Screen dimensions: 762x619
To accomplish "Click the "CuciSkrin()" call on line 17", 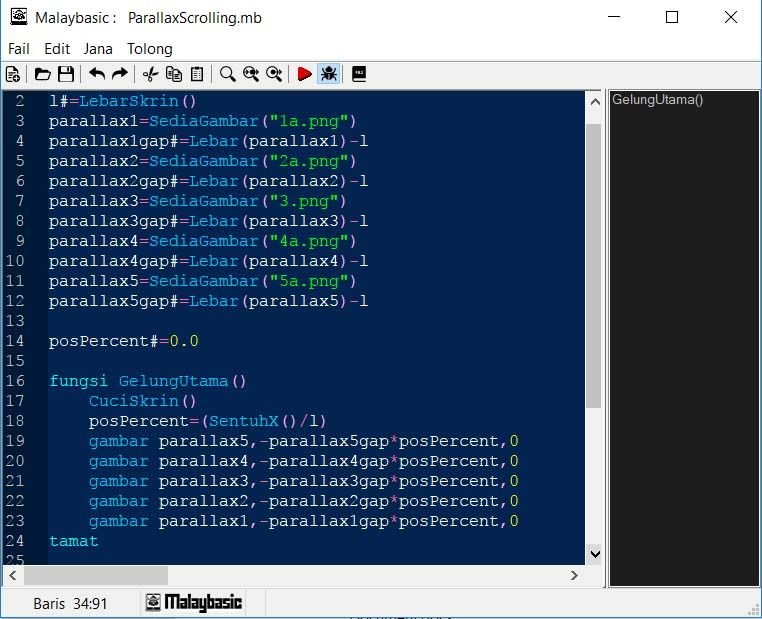I will (142, 401).
